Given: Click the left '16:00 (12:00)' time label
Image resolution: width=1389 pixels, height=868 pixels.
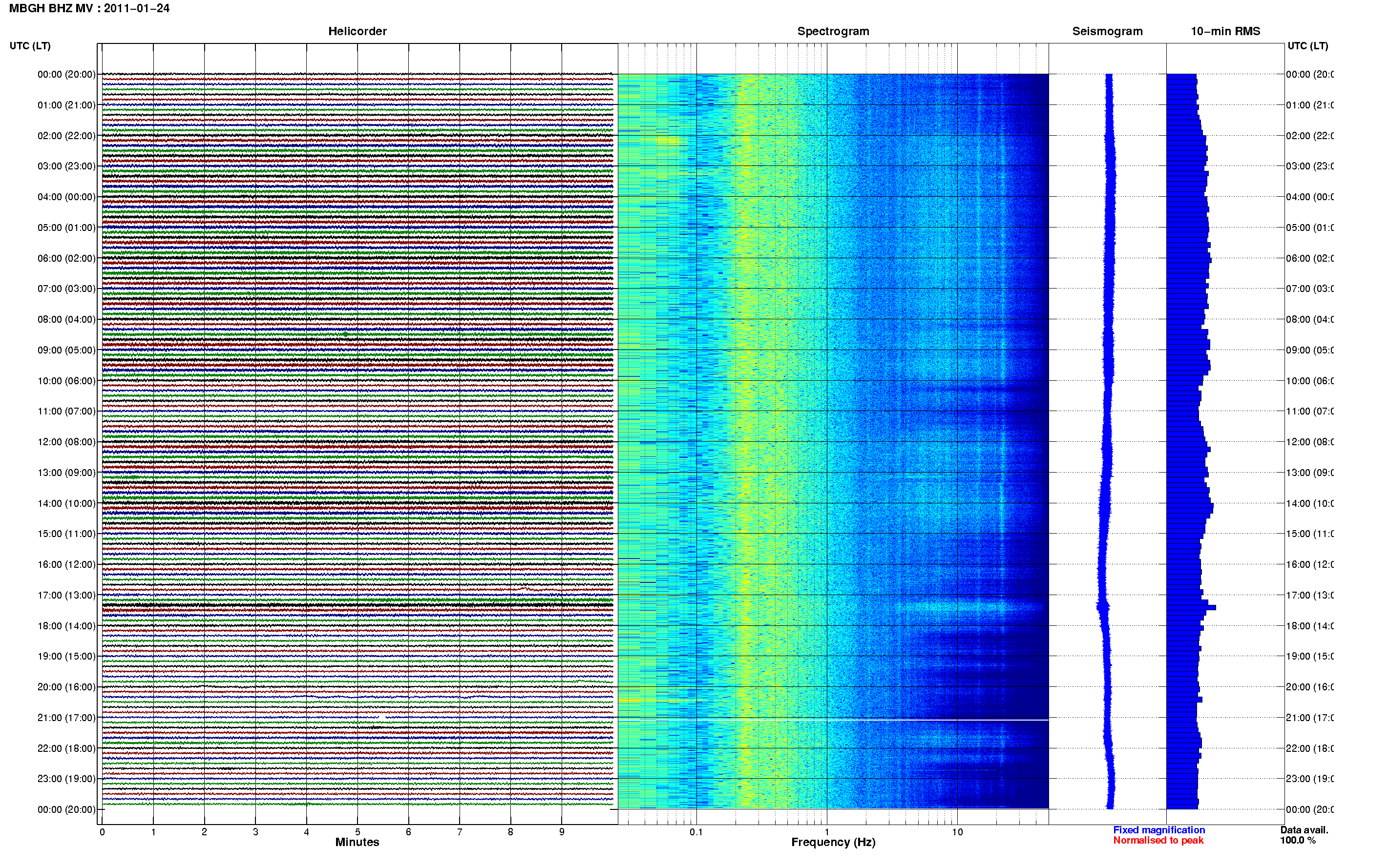Looking at the screenshot, I should (x=66, y=564).
